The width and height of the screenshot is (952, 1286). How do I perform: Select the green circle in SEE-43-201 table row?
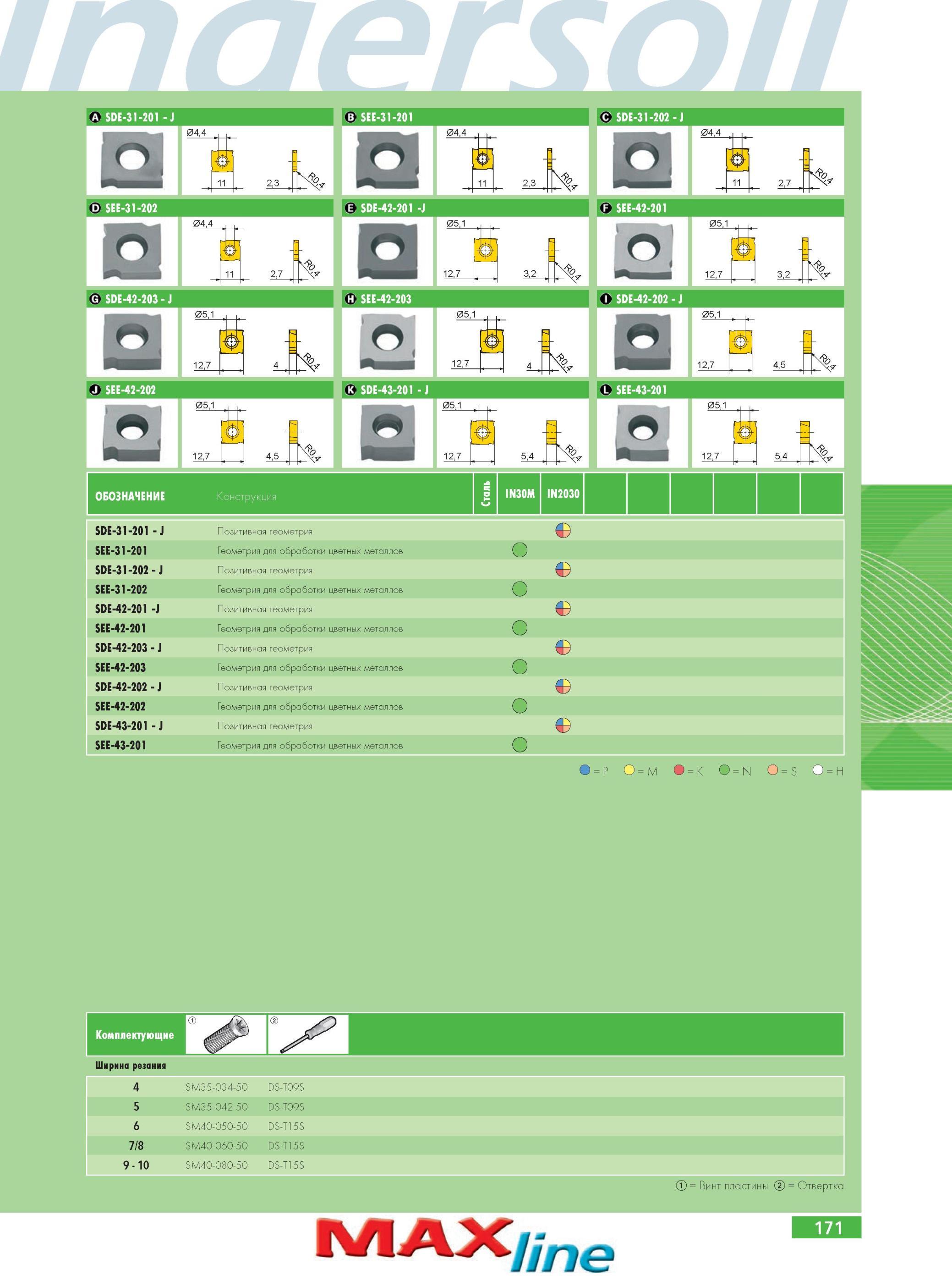[x=520, y=745]
